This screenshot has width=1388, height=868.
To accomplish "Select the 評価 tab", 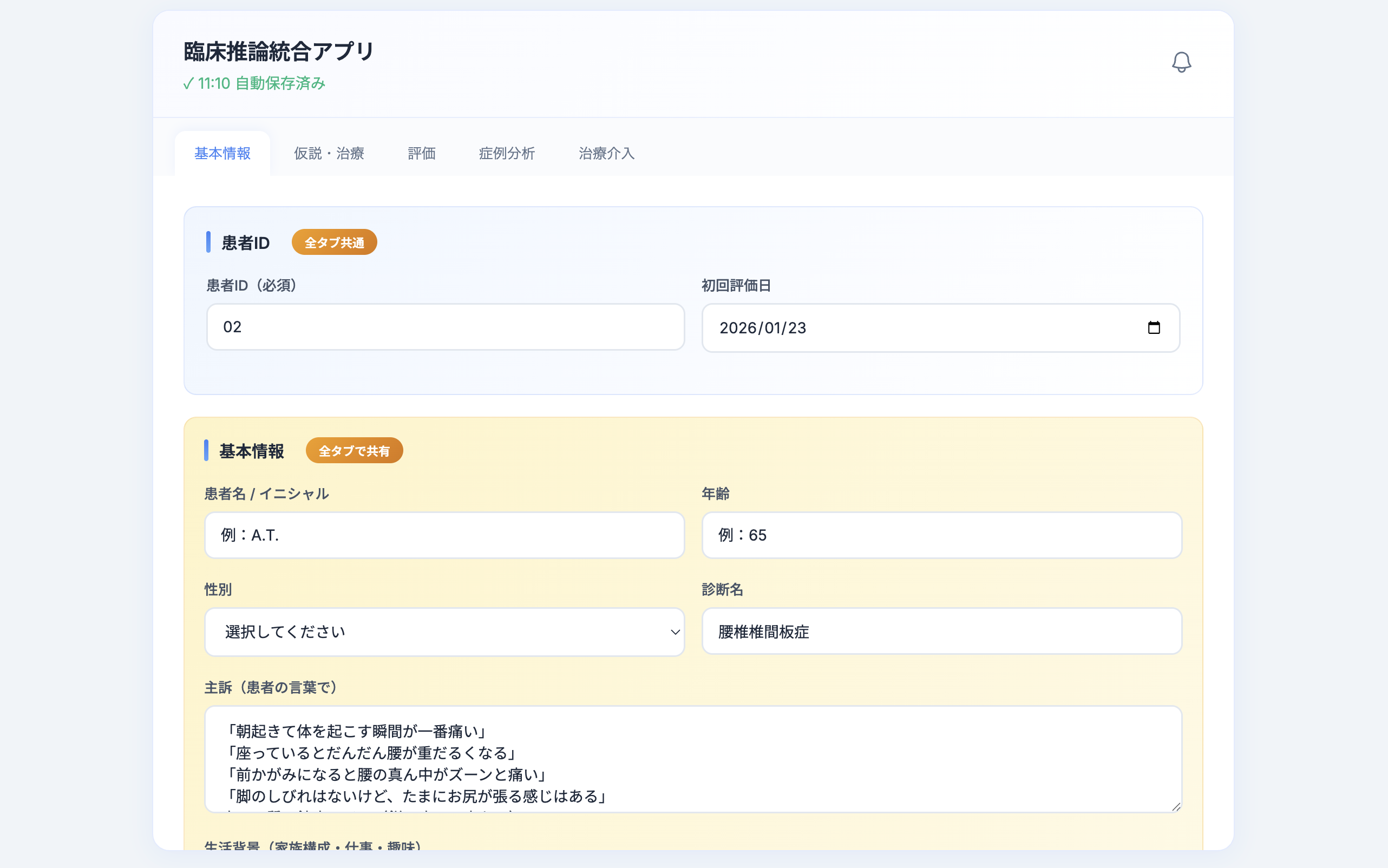I will click(x=422, y=153).
